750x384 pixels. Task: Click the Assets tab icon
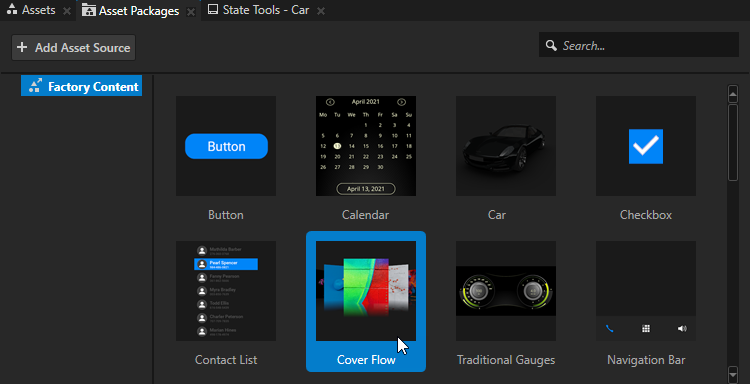pos(12,10)
